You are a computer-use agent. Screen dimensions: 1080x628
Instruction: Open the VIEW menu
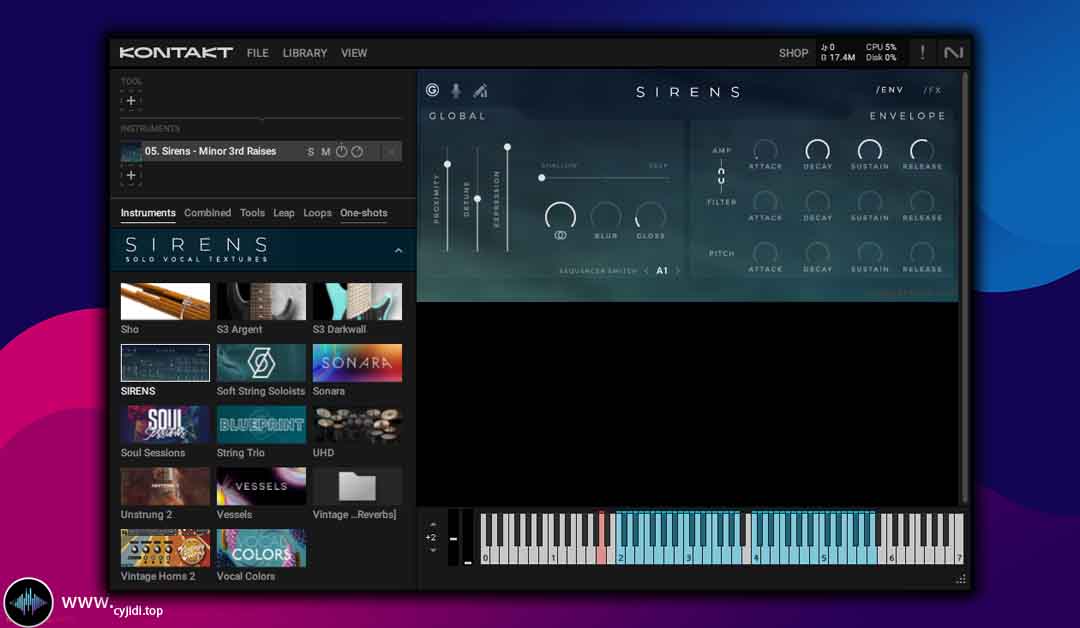(354, 53)
